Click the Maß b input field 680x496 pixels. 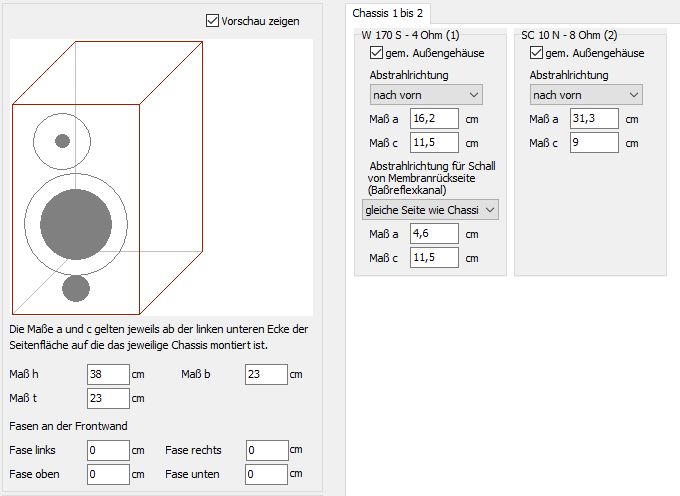(x=265, y=375)
